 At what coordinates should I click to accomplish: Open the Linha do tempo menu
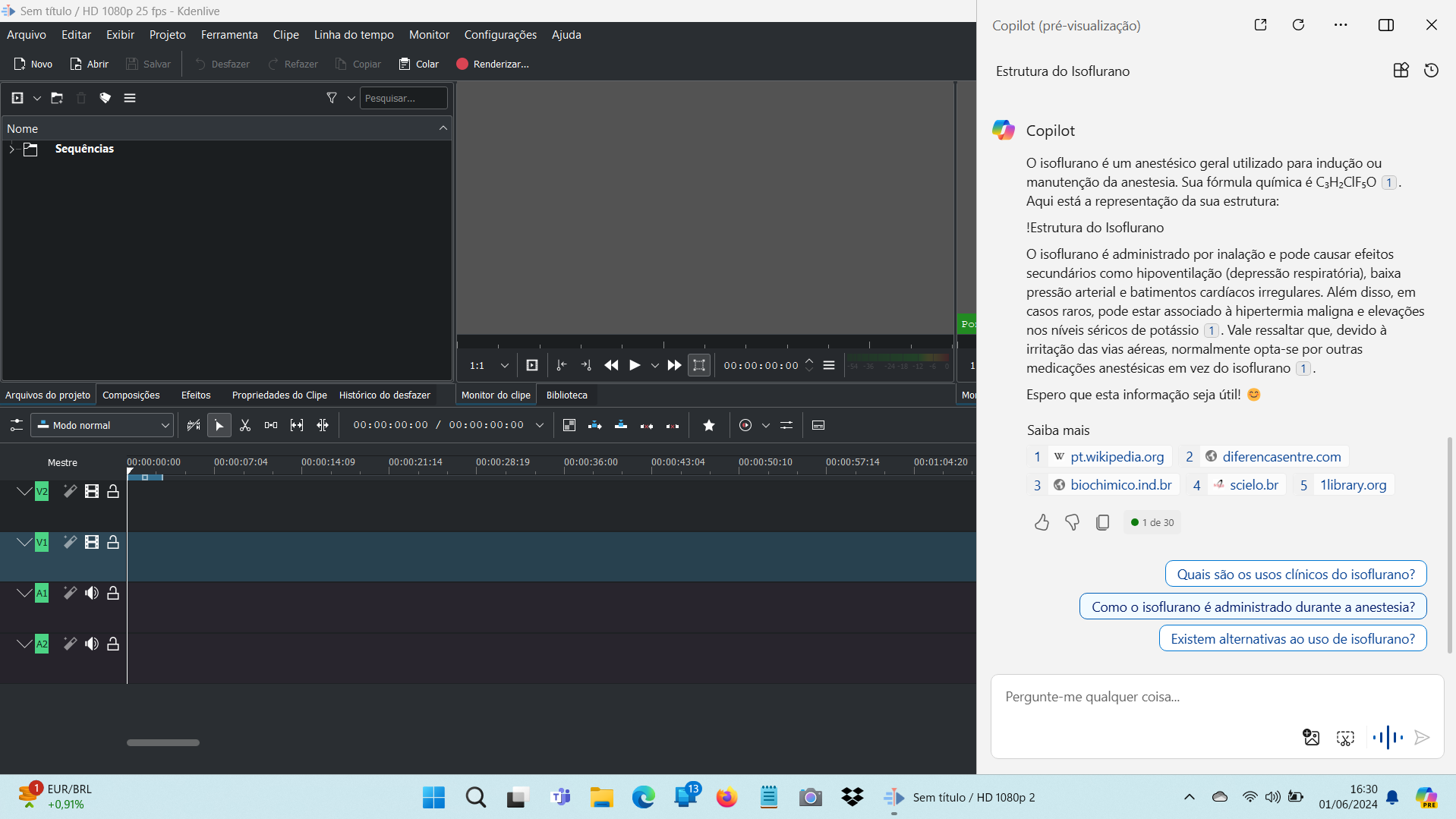click(354, 35)
